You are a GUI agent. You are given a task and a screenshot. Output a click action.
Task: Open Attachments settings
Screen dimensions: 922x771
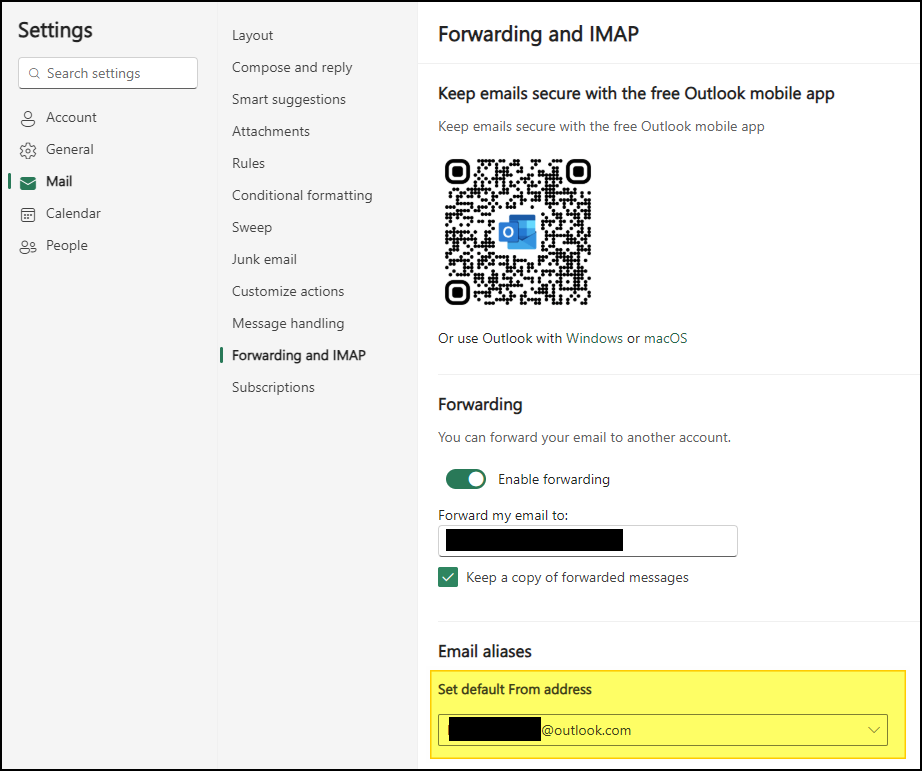[x=270, y=131]
